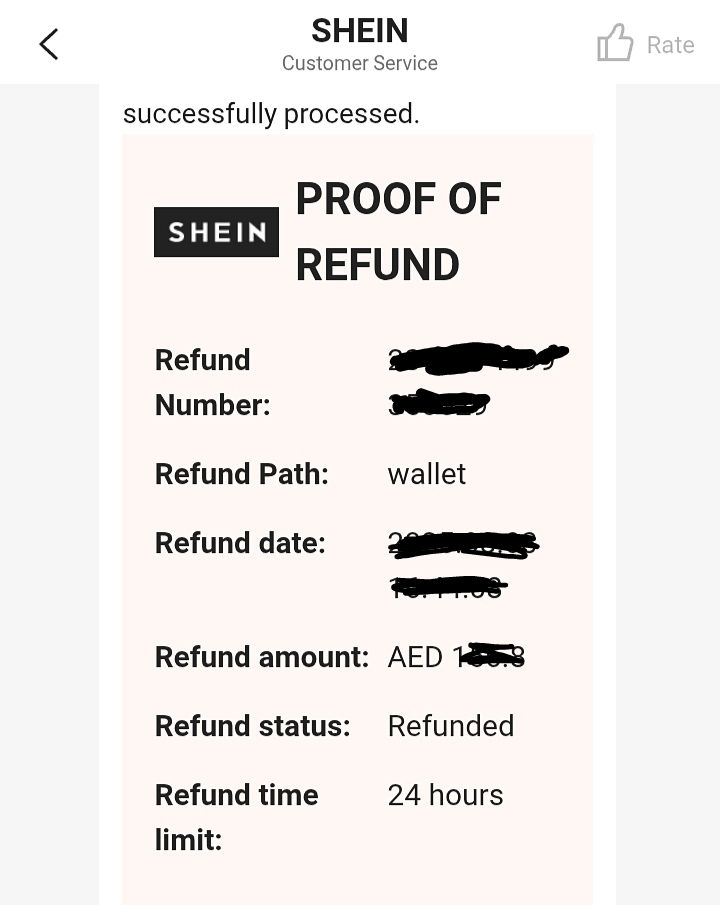Click the thumbs-up rate icon
Viewport: 720px width, 905px height.
(x=615, y=44)
